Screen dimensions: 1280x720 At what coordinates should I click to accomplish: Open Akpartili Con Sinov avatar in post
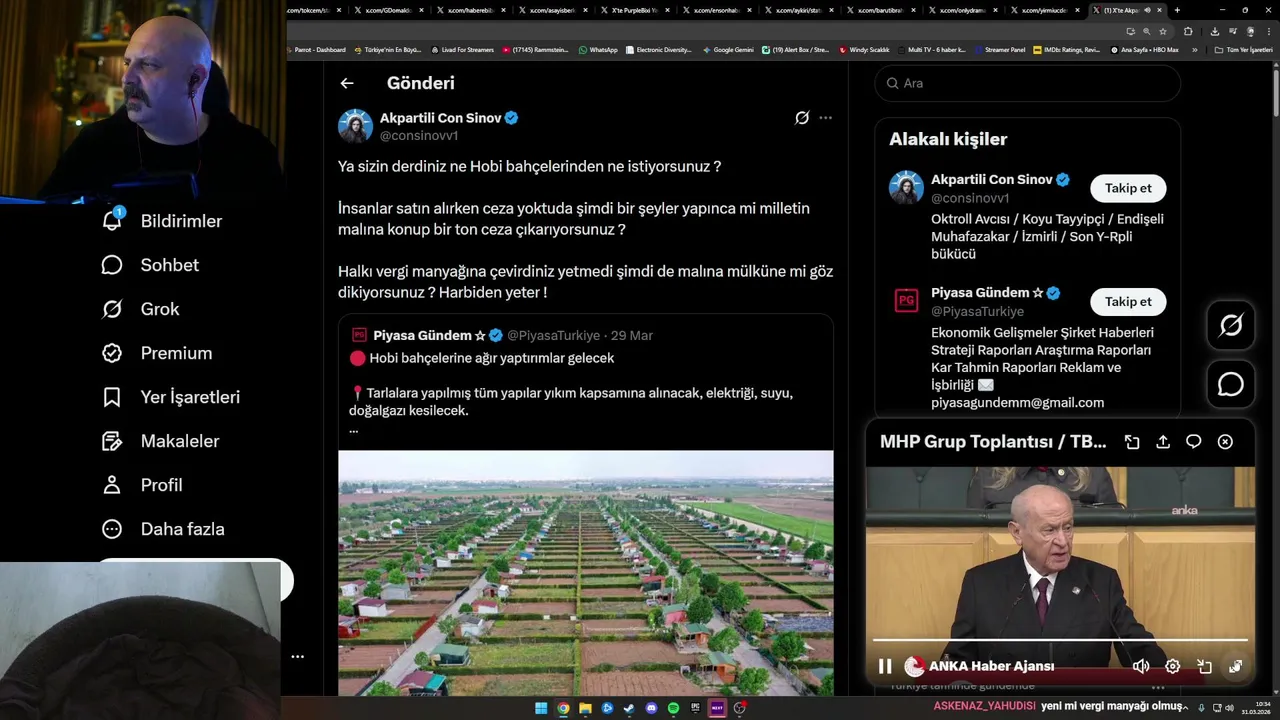[x=355, y=126]
